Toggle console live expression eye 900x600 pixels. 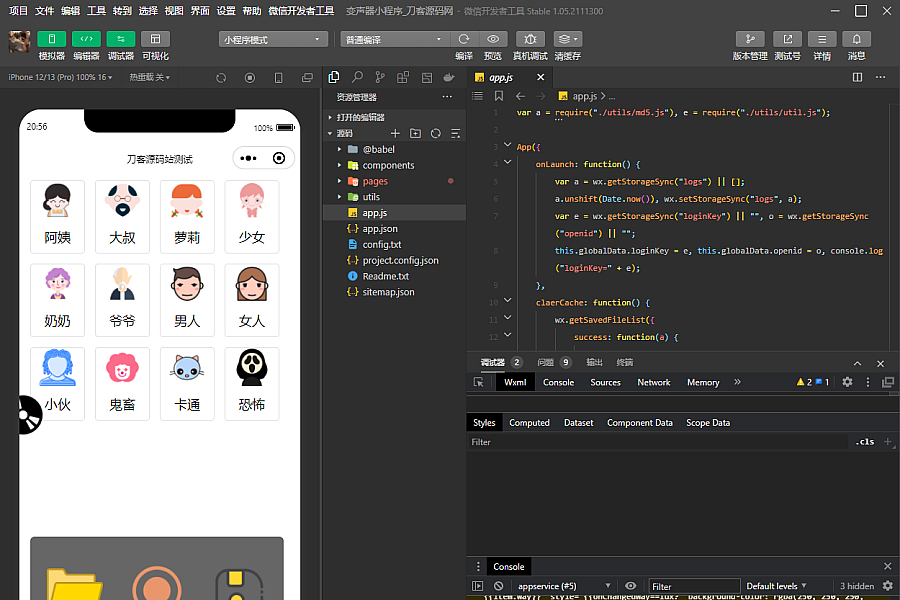click(630, 586)
